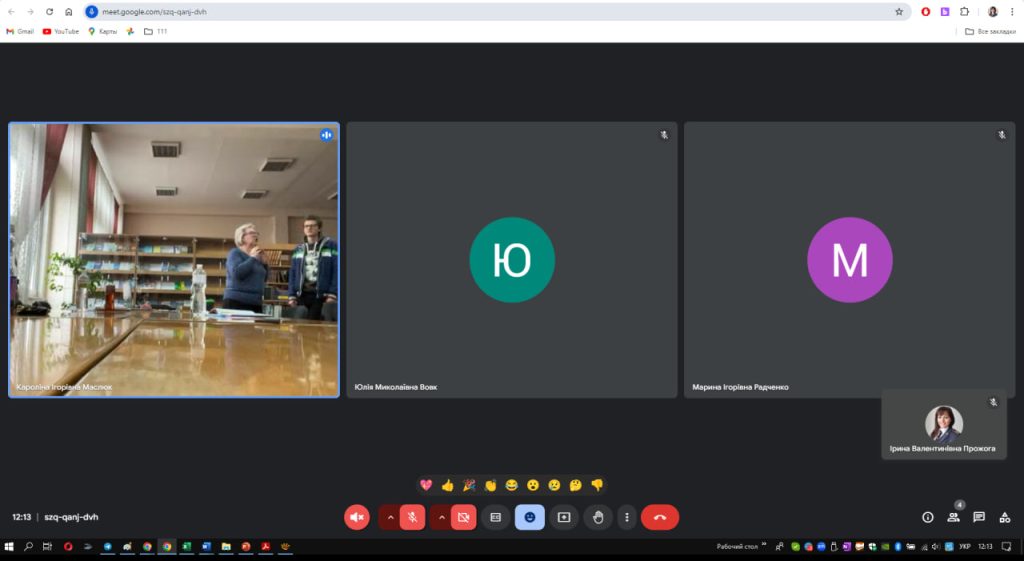Open the Gmail bookmark
The height and width of the screenshot is (561, 1024).
click(x=20, y=31)
